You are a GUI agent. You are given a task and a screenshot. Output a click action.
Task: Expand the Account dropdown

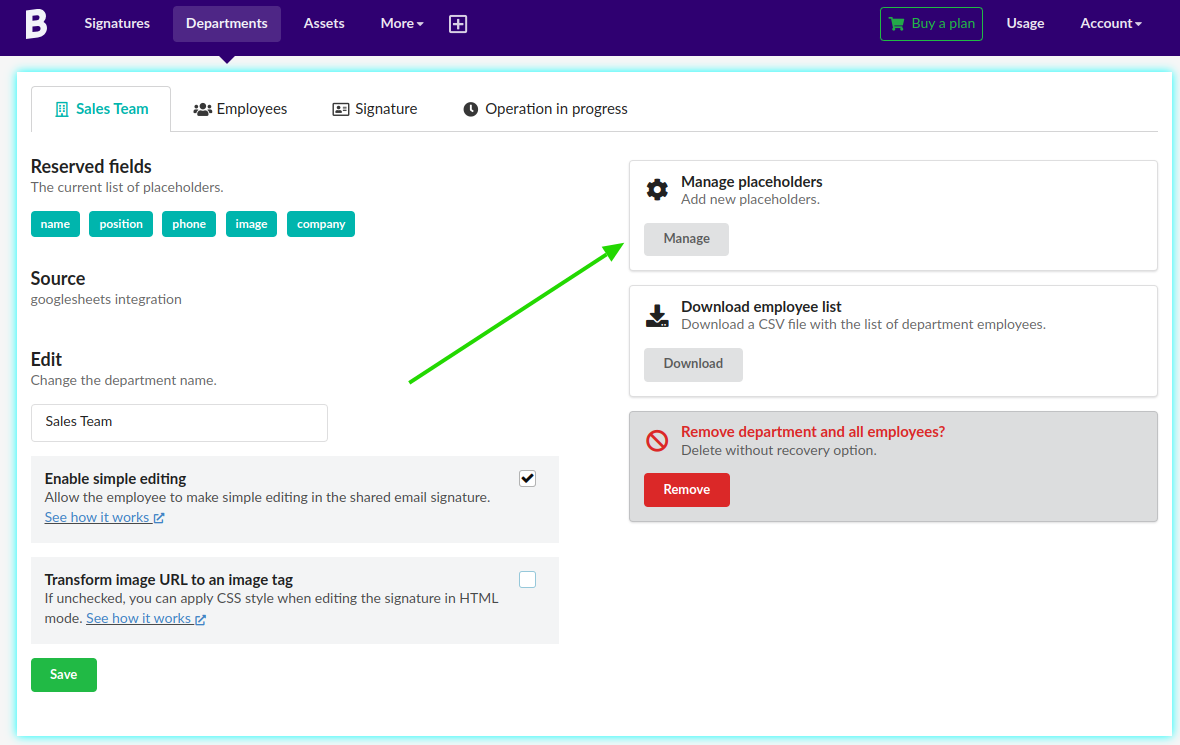click(x=1110, y=23)
